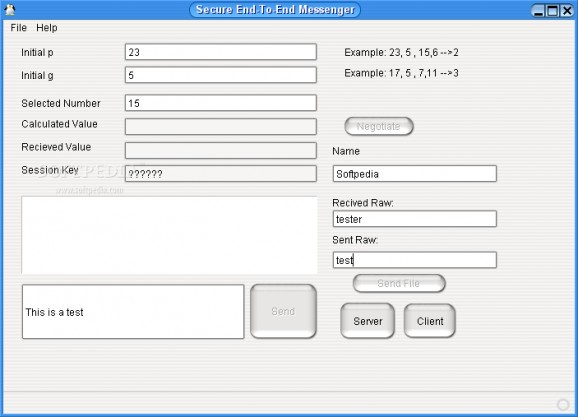Click the message box saying This is a test
This screenshot has width=578, height=417.
[133, 312]
